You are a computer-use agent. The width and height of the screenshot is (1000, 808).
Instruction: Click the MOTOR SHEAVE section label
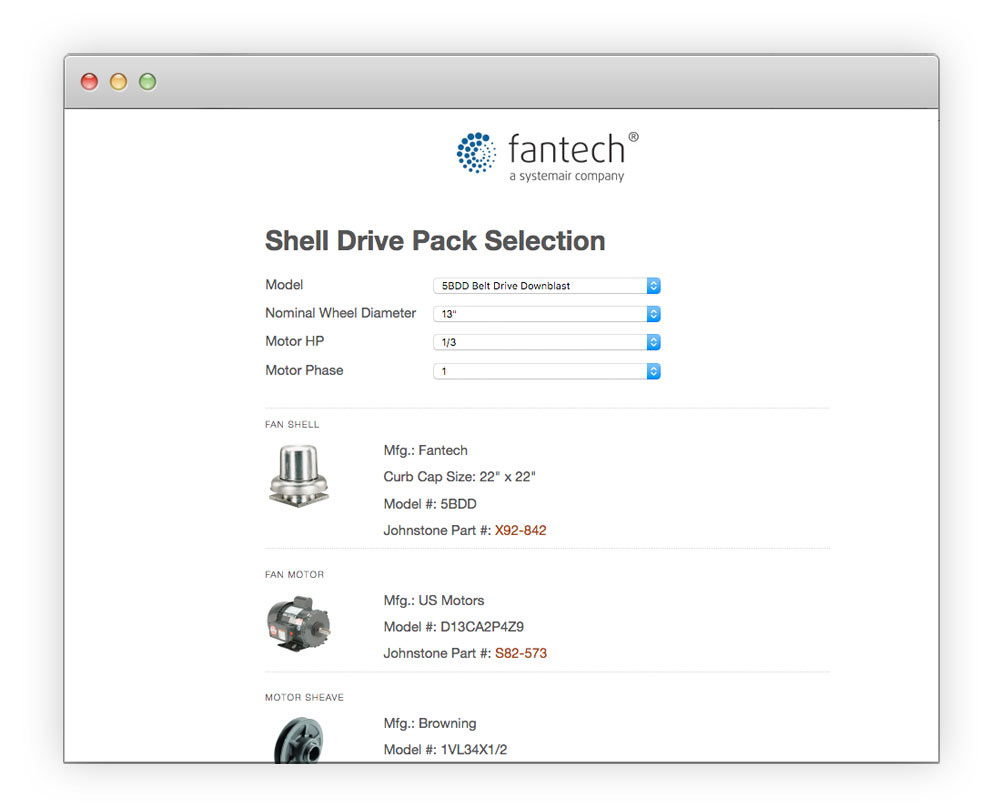pyautogui.click(x=304, y=698)
